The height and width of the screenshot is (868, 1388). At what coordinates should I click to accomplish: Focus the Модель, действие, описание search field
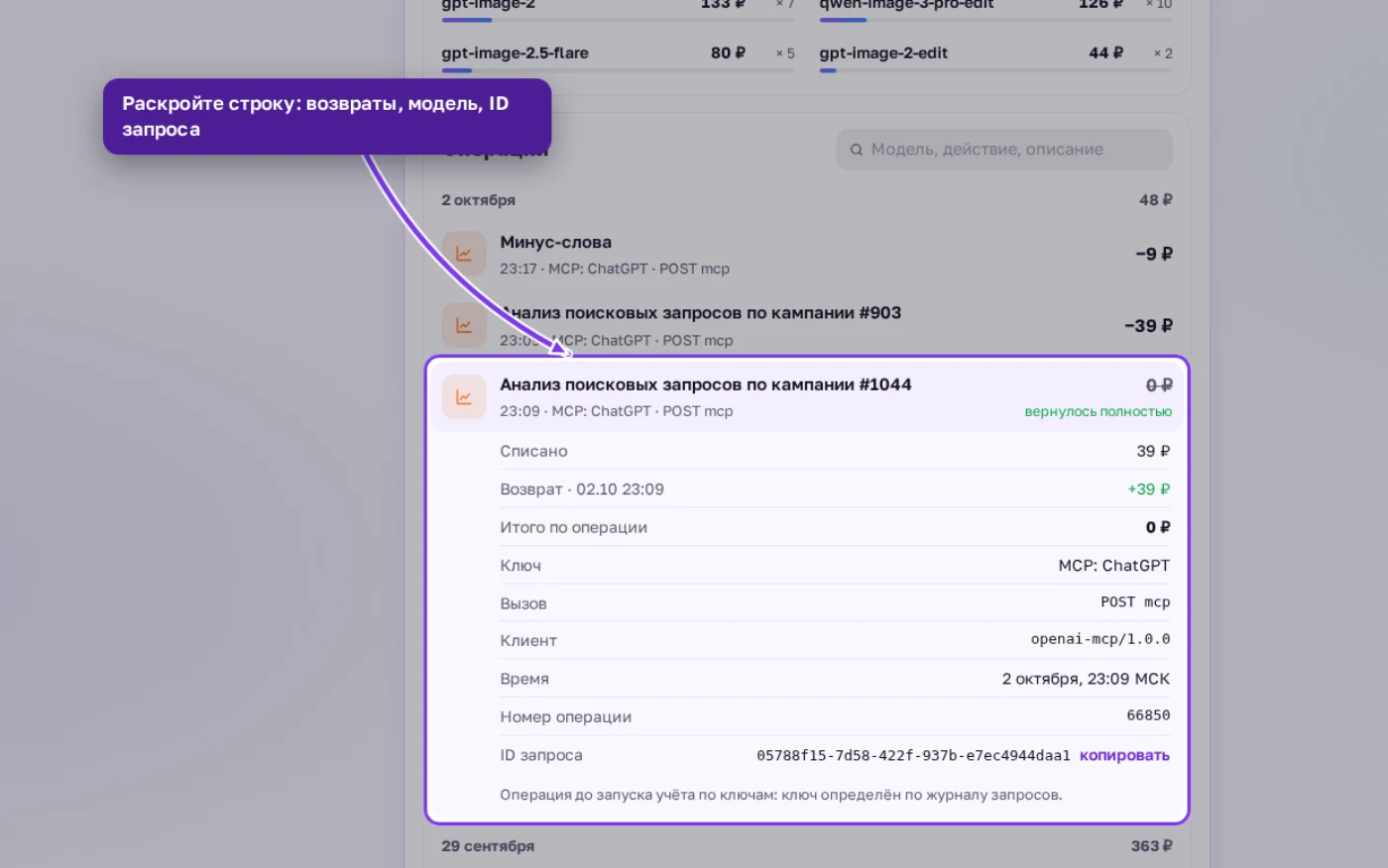(x=1004, y=150)
